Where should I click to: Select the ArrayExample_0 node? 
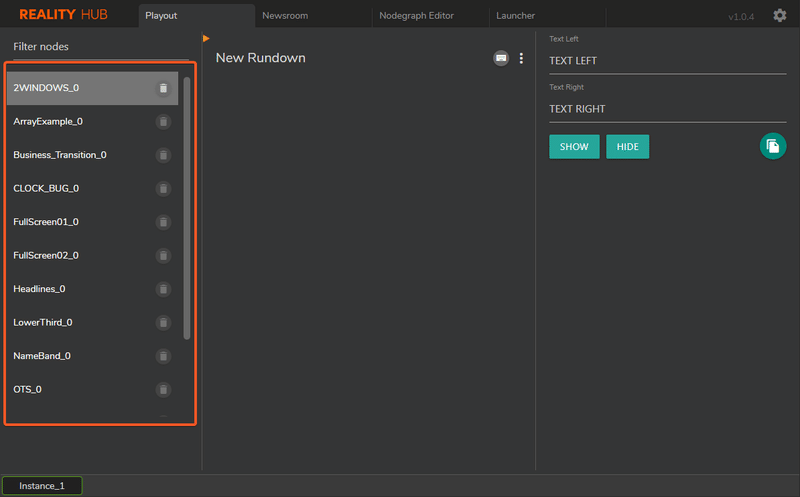(x=92, y=122)
